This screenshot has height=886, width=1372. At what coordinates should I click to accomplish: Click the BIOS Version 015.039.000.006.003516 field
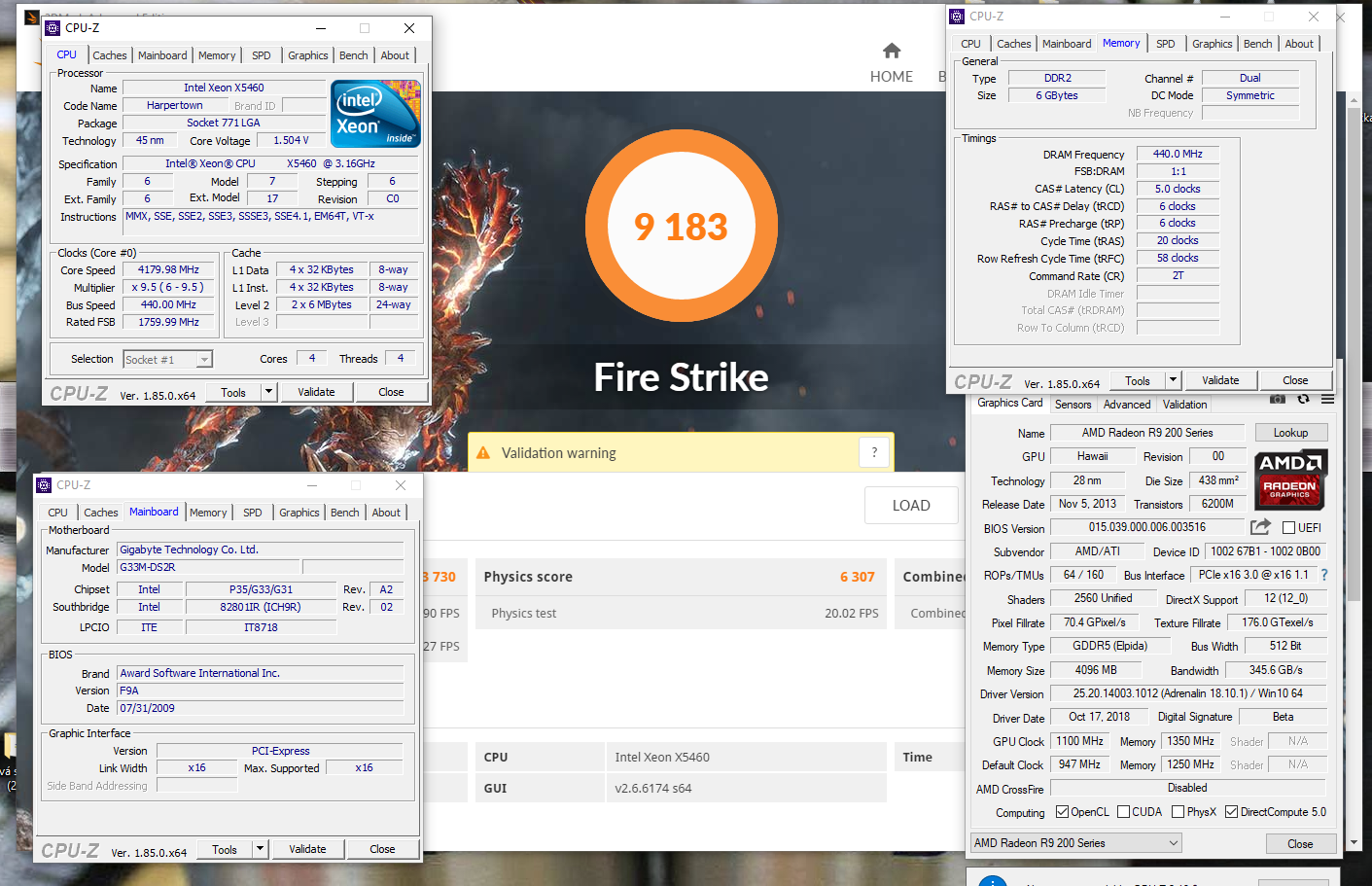pyautogui.click(x=1147, y=527)
